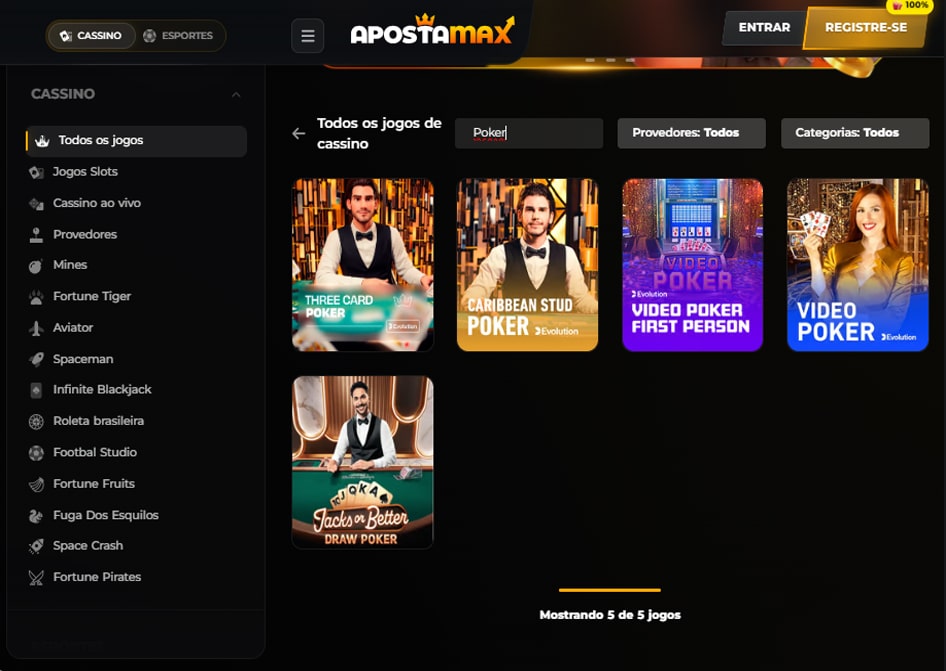Click the Infinite Blackjack card icon
The image size is (946, 671).
pyautogui.click(x=36, y=390)
